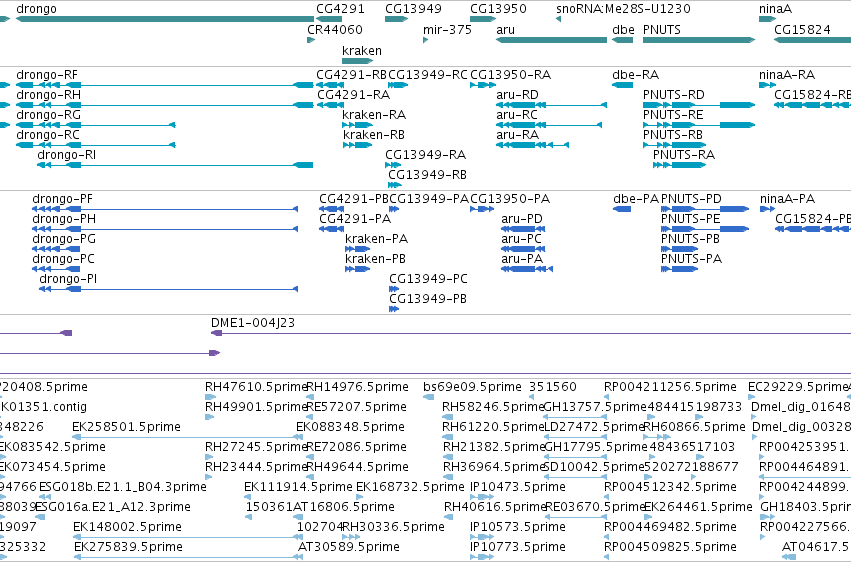Select EST bs69e09.5prime
This screenshot has width=851, height=562.
[x=428, y=397]
